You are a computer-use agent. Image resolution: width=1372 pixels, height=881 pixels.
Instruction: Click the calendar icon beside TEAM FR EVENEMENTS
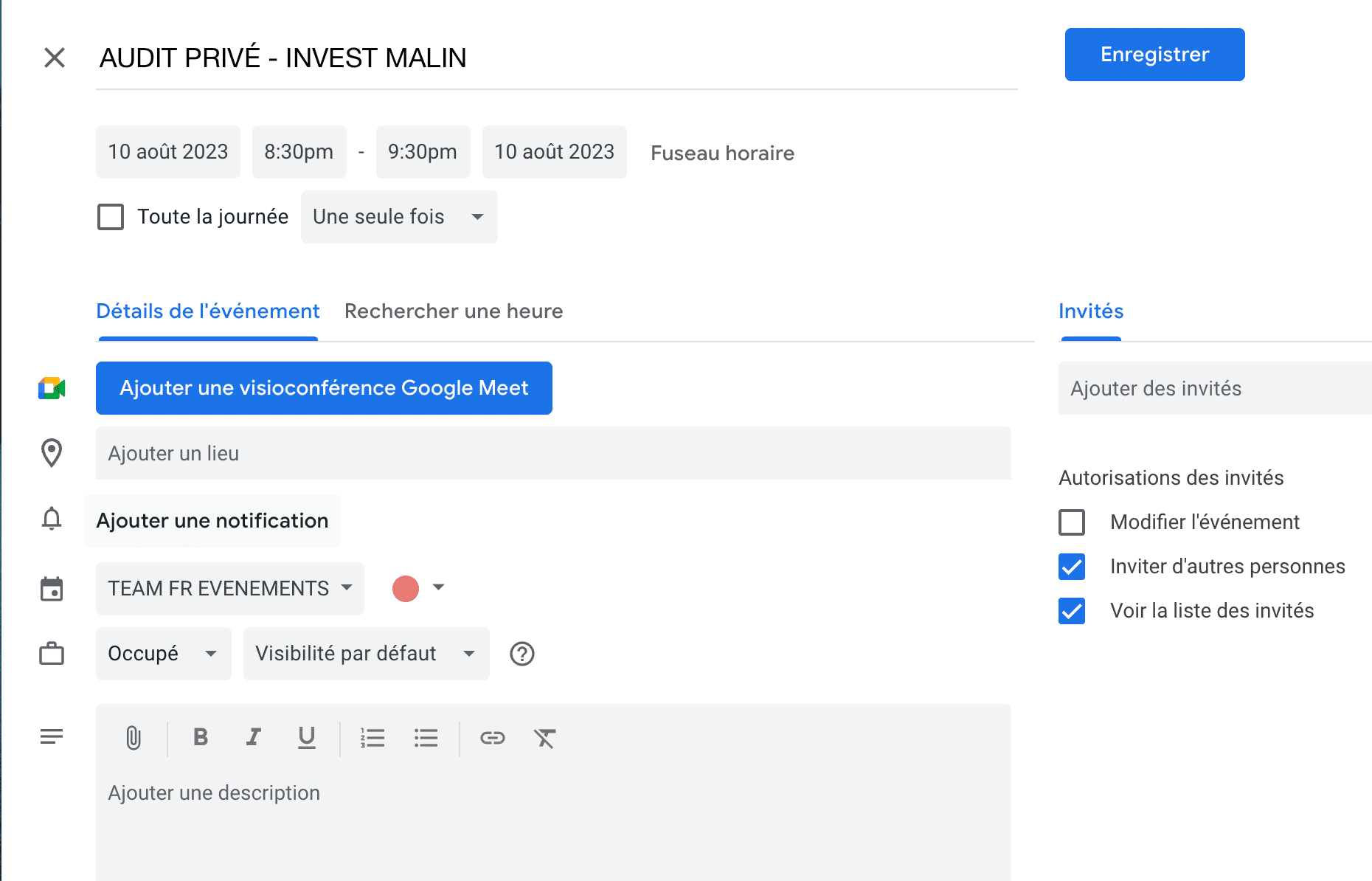(x=52, y=589)
